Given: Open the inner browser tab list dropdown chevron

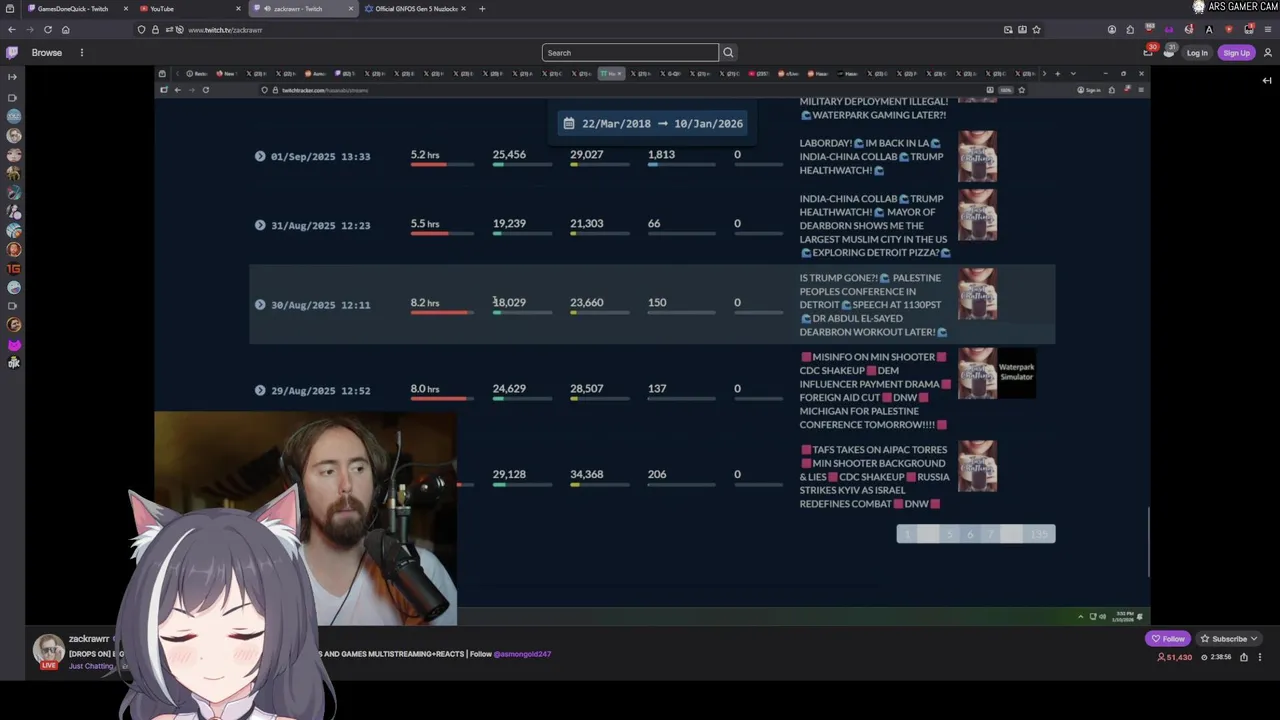Looking at the screenshot, I should [x=1073, y=73].
